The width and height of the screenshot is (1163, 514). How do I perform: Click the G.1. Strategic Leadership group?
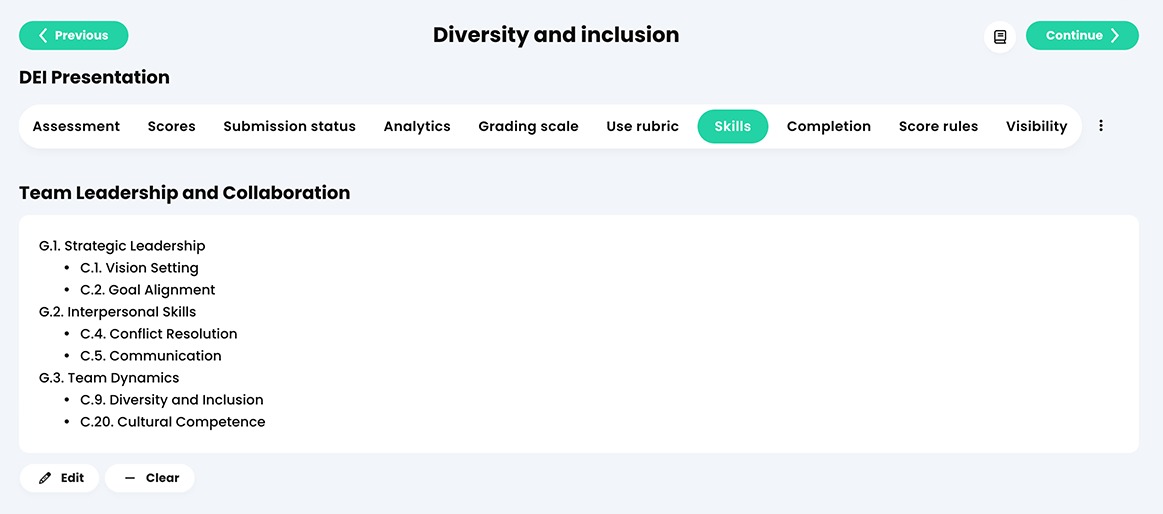[x=122, y=246]
